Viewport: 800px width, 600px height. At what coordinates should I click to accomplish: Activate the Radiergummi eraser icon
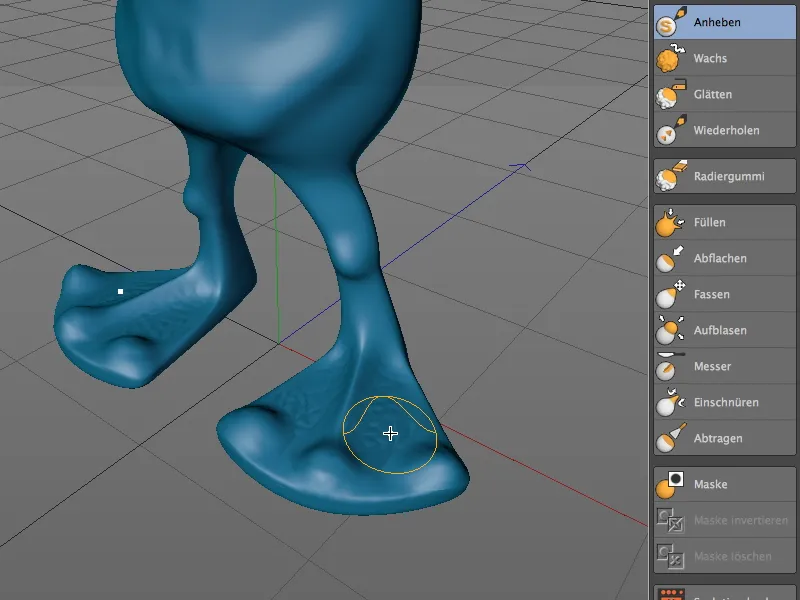pos(670,176)
